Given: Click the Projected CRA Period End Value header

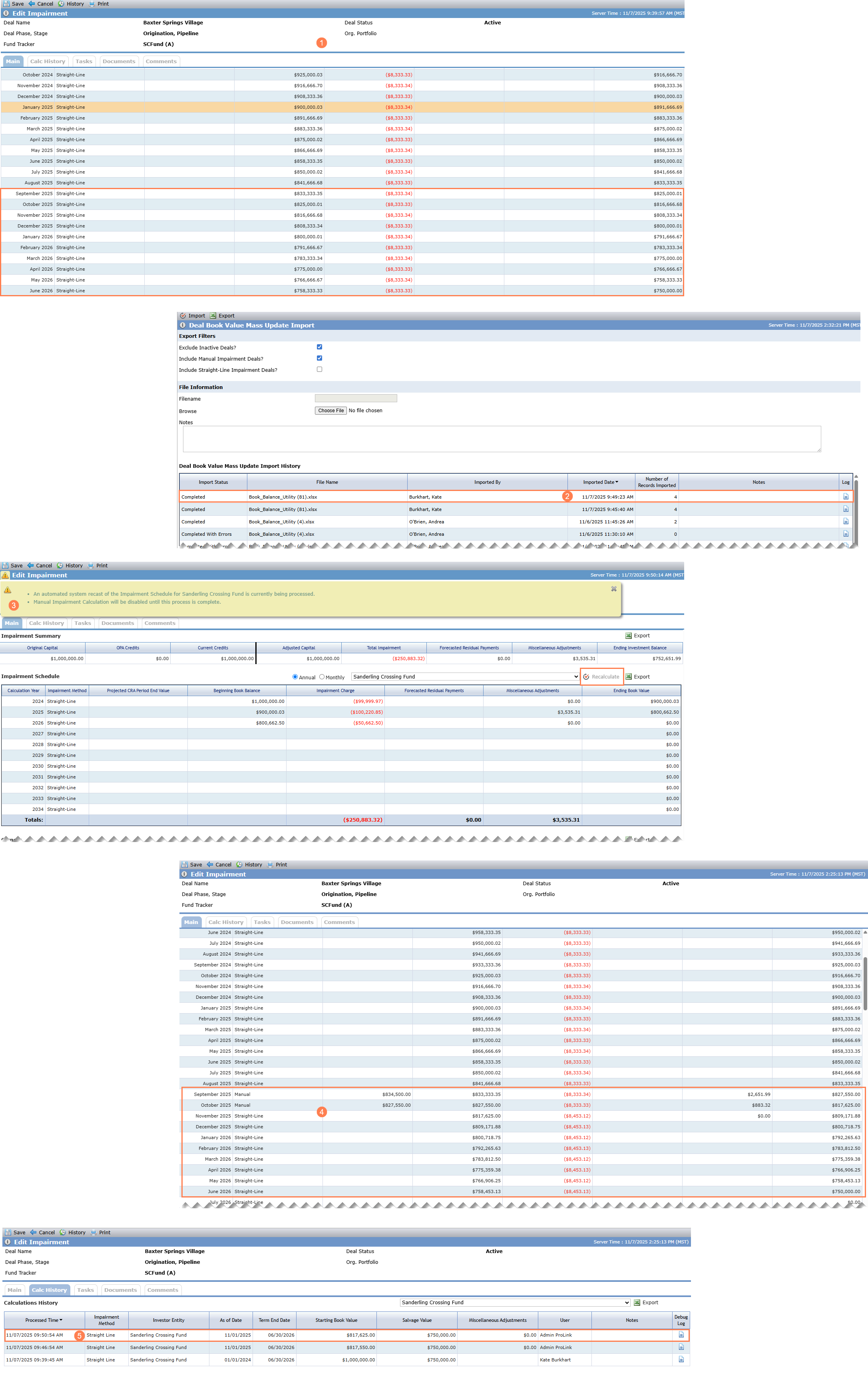Looking at the screenshot, I should [x=138, y=691].
